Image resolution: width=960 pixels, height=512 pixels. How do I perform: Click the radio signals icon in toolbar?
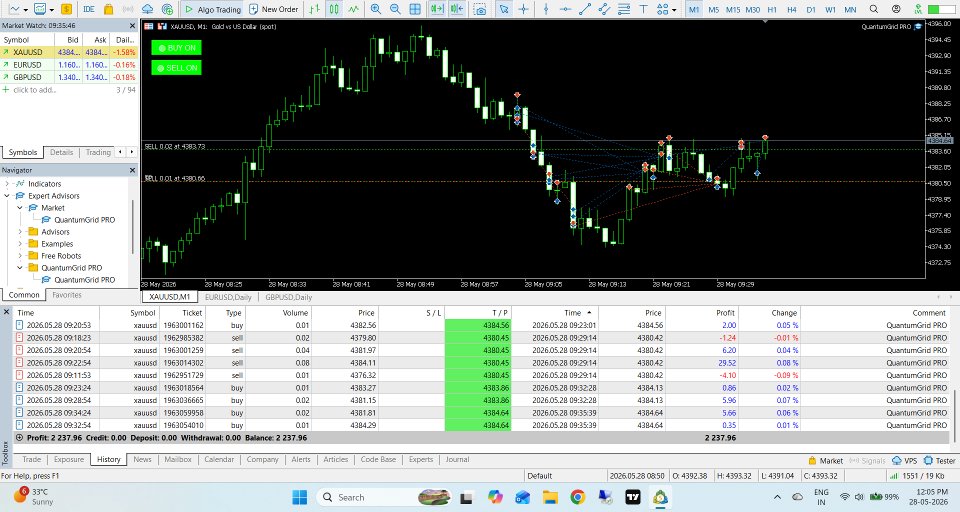(x=128, y=9)
